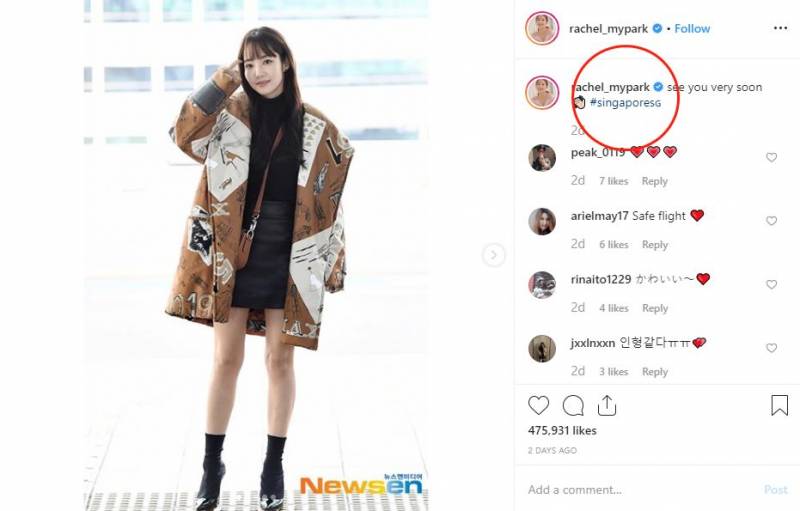Screen dimensions: 800x511
Task: View 7 likes on peak_0119's comment
Action: [614, 181]
